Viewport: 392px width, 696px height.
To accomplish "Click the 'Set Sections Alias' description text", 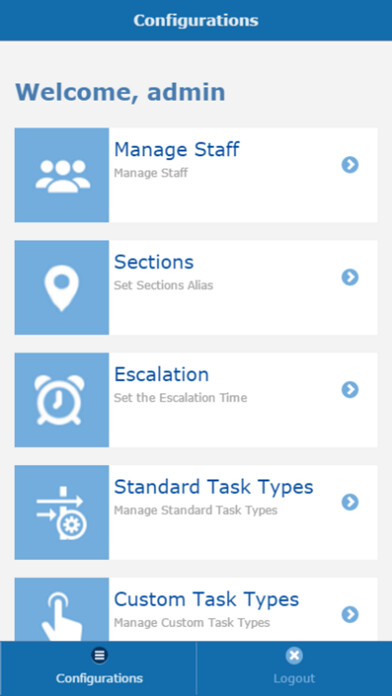I will tap(163, 285).
